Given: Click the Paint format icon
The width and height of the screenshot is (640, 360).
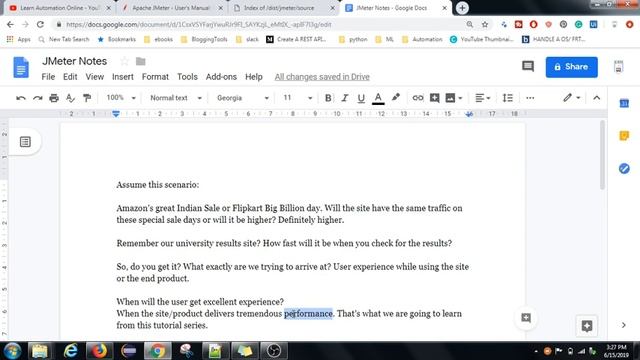Looking at the screenshot, I should [87, 98].
